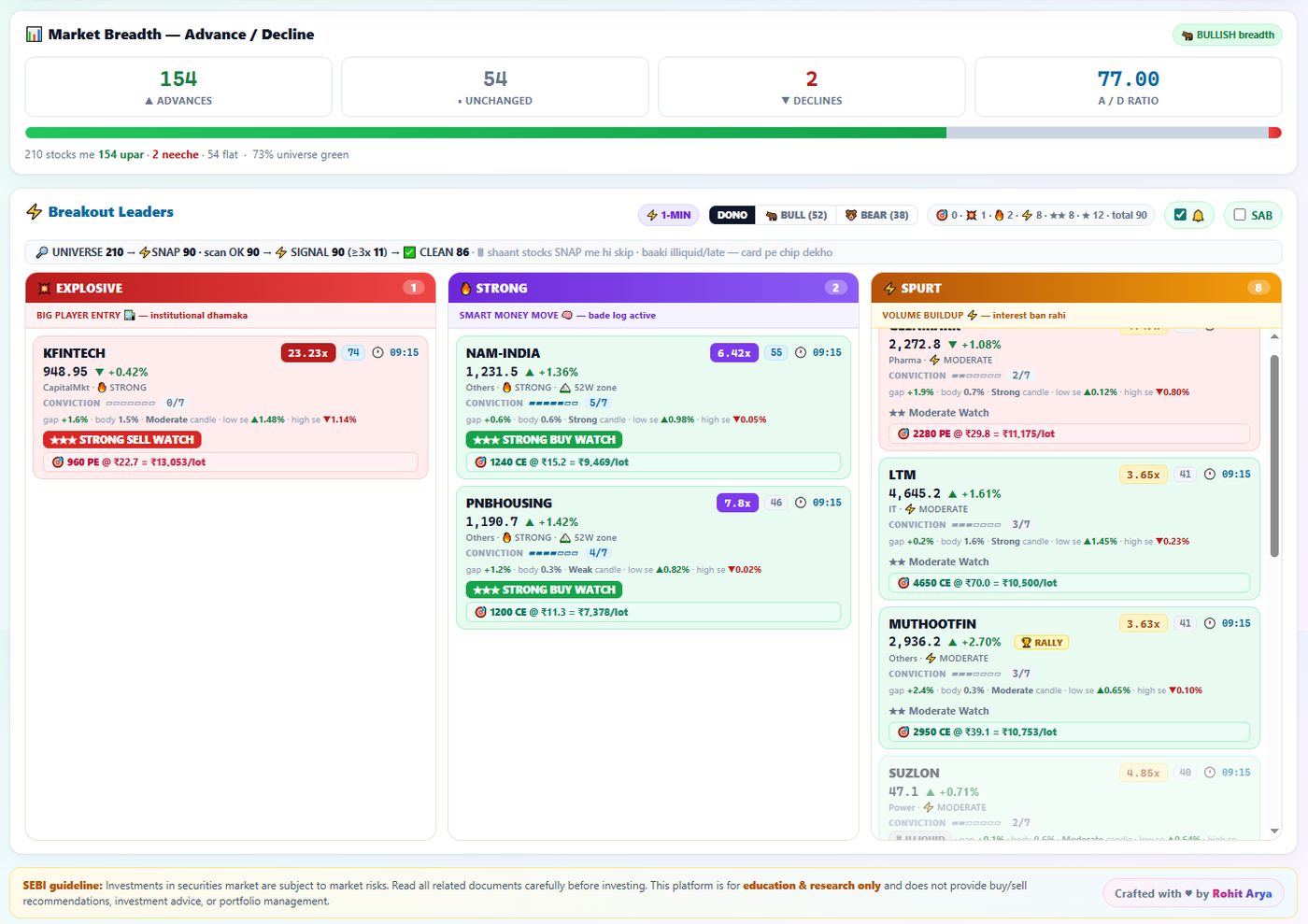Click the Moderate Watch label on LTM card
This screenshot has height=924, width=1308.
pos(939,562)
